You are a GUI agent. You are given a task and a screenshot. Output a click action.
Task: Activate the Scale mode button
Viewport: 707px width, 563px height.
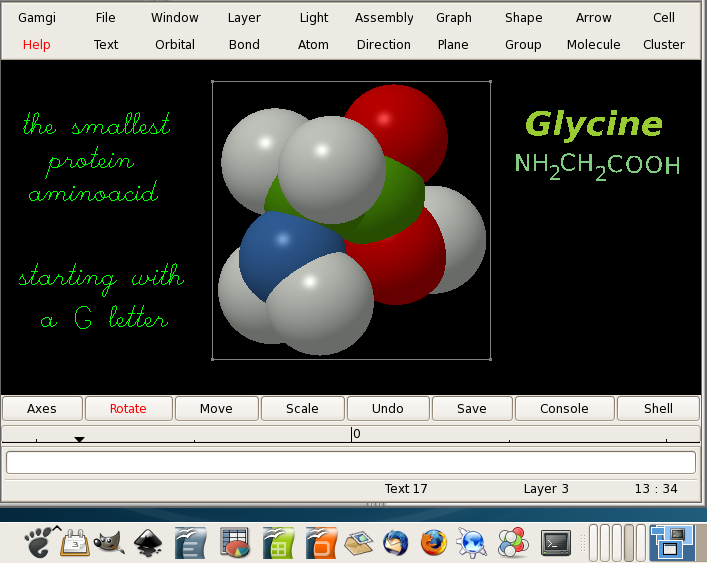(x=303, y=408)
